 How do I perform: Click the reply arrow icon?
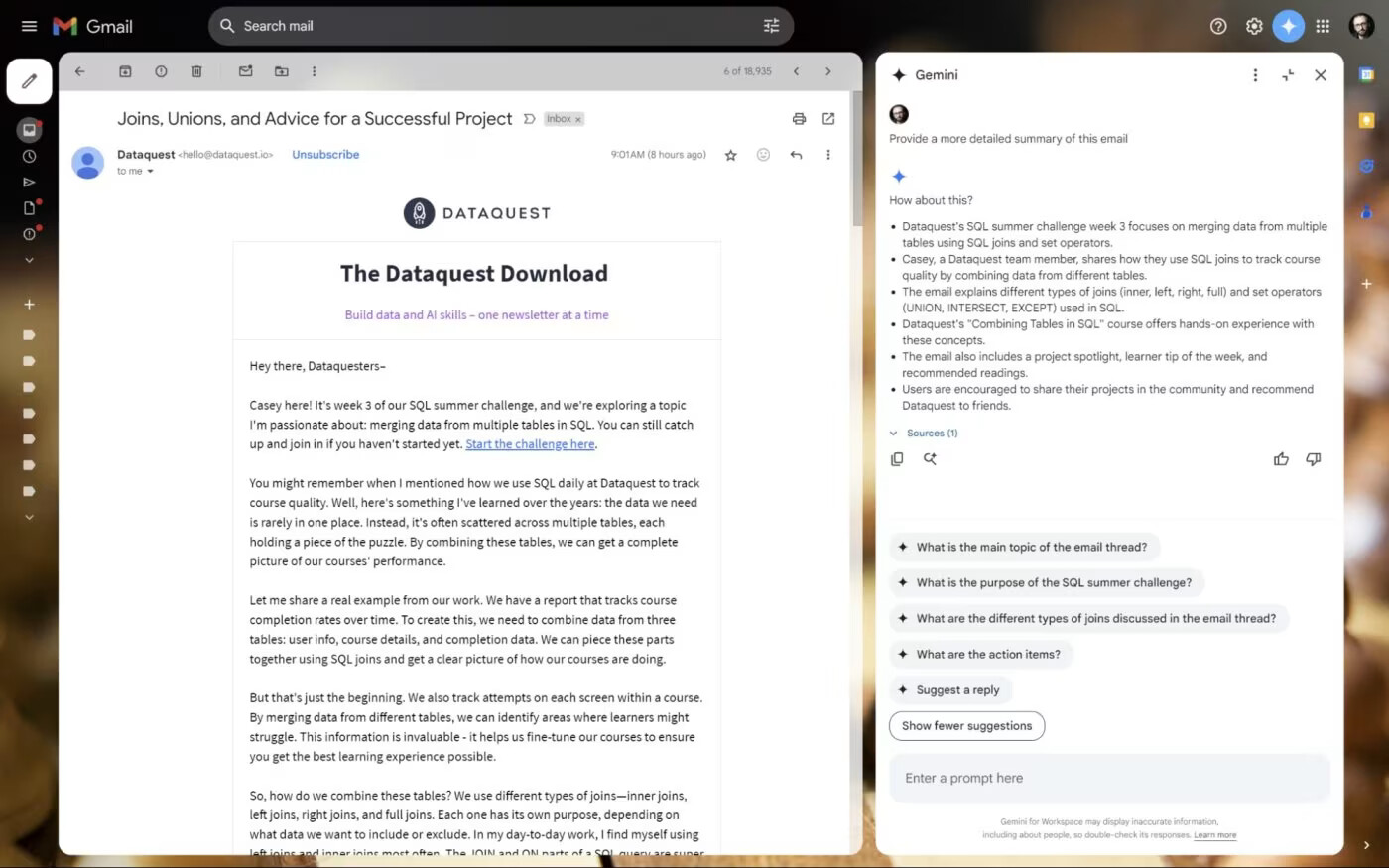[796, 155]
